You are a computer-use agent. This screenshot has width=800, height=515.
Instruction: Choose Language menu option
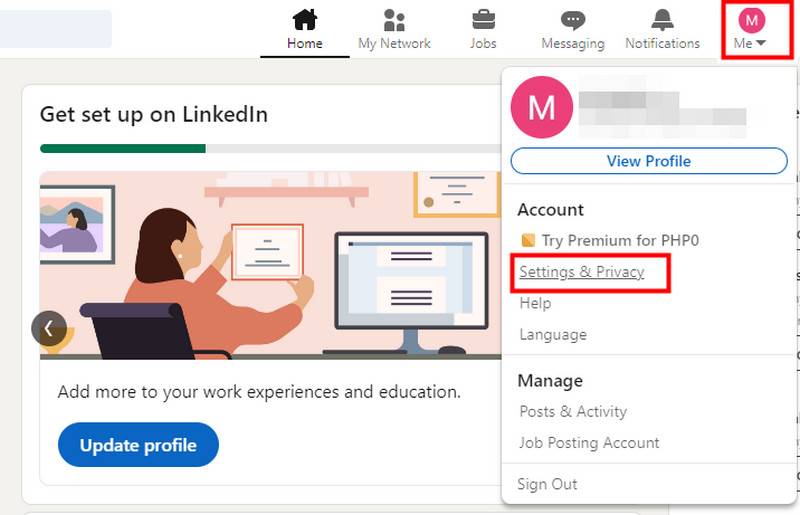coord(552,334)
